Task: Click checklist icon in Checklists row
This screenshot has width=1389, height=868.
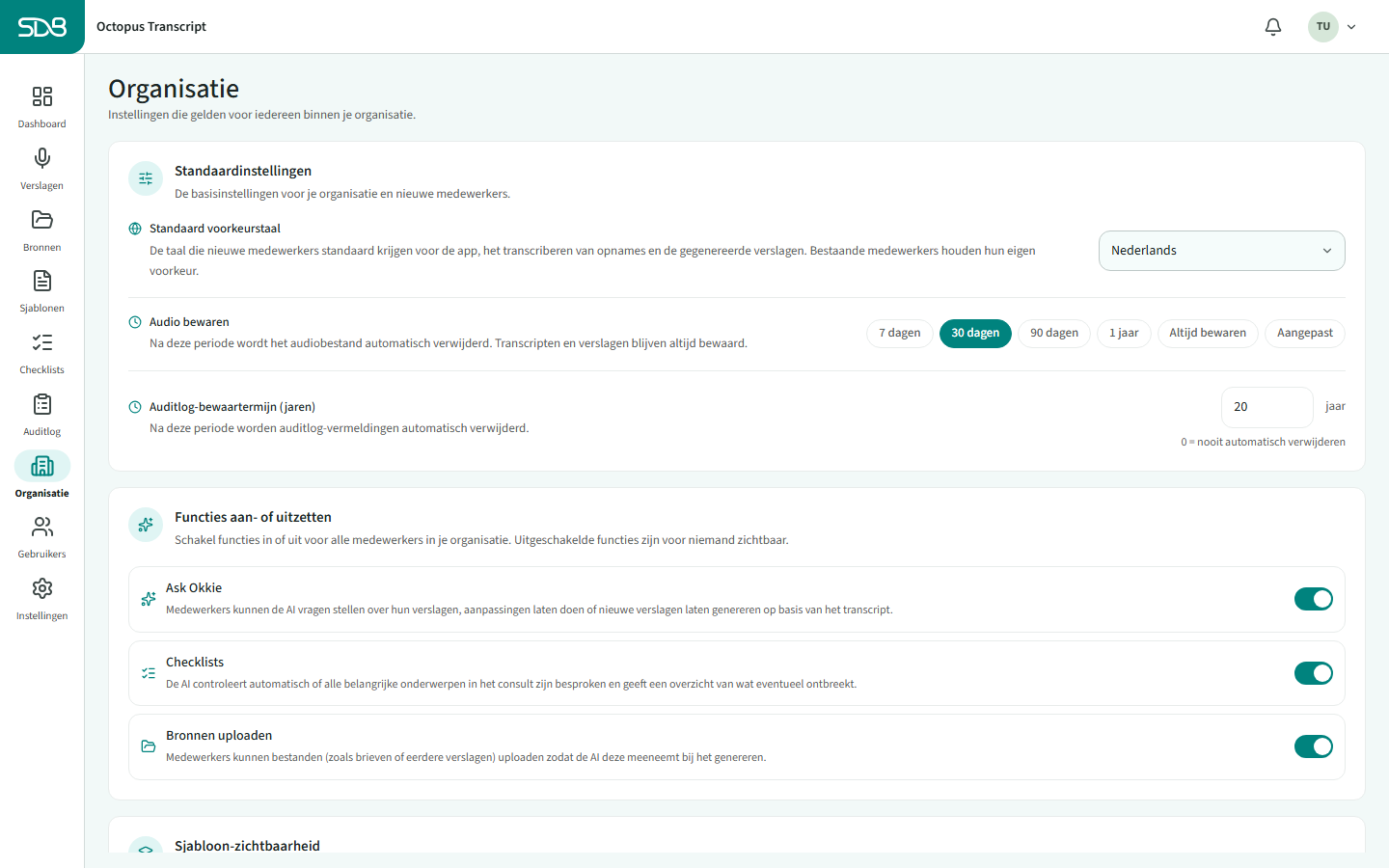Action: [x=149, y=673]
